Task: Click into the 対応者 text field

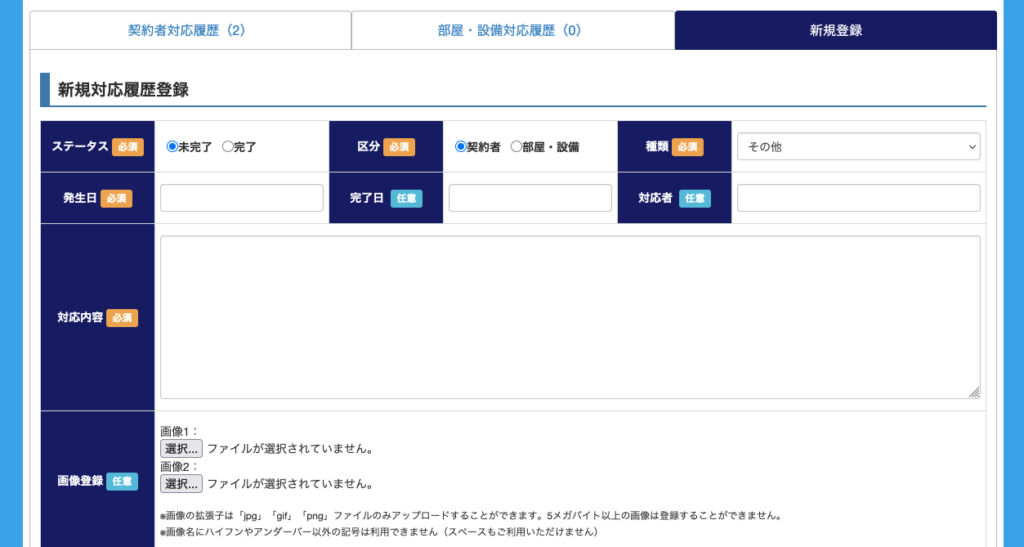Action: coord(858,198)
